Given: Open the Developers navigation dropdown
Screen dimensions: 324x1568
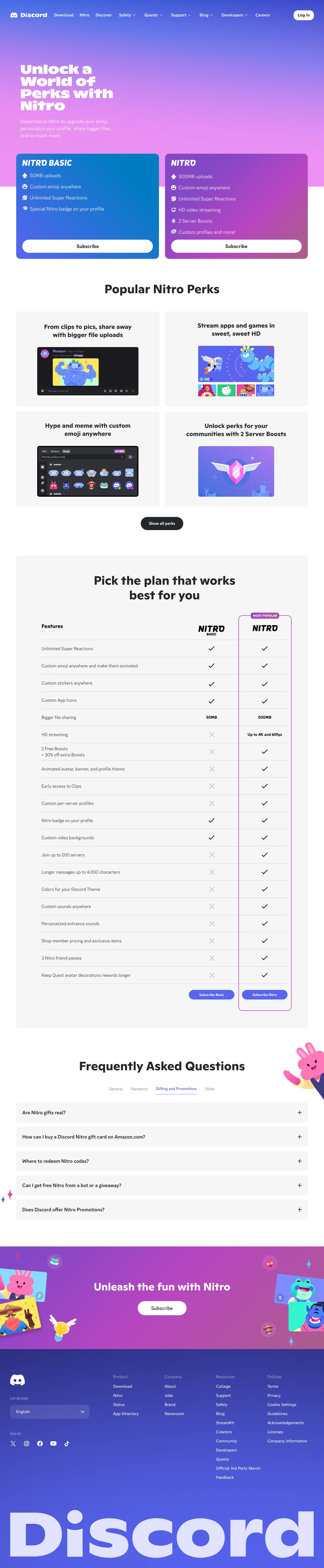Looking at the screenshot, I should tap(234, 15).
